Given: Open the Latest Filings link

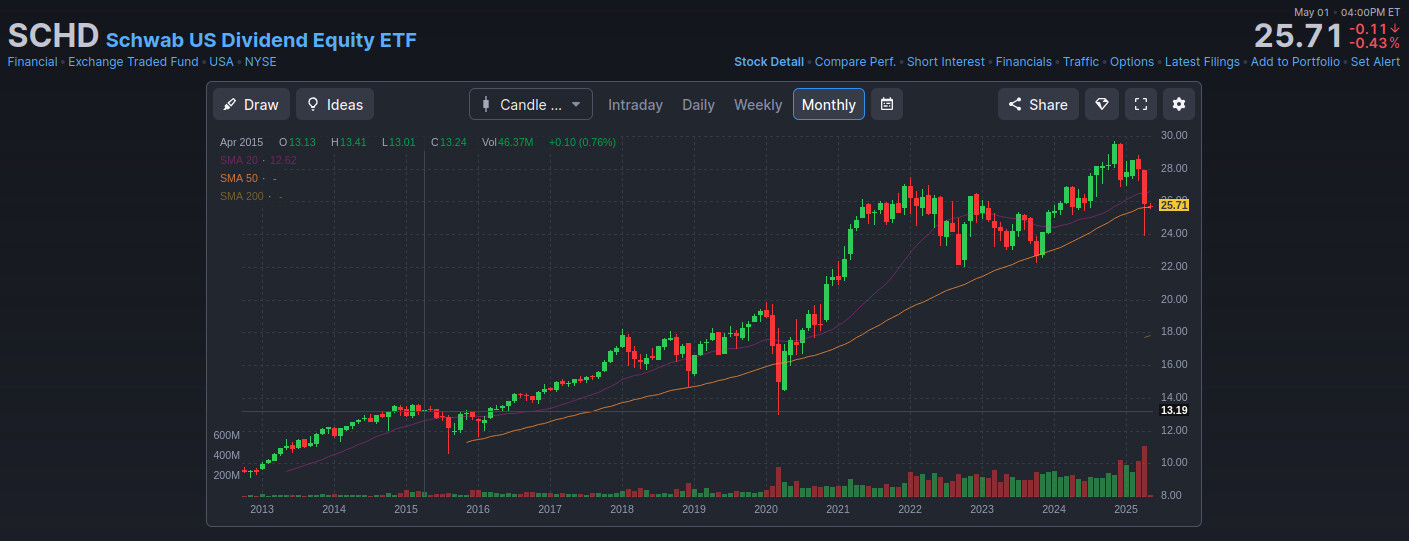Looking at the screenshot, I should click(x=1202, y=62).
